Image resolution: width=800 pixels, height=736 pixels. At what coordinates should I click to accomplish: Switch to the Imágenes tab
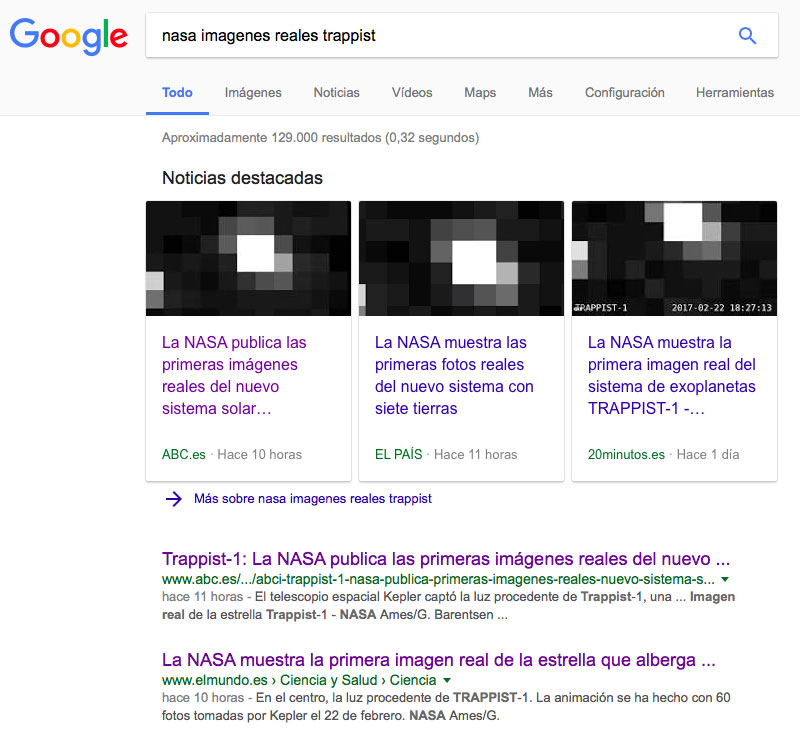pyautogui.click(x=253, y=92)
